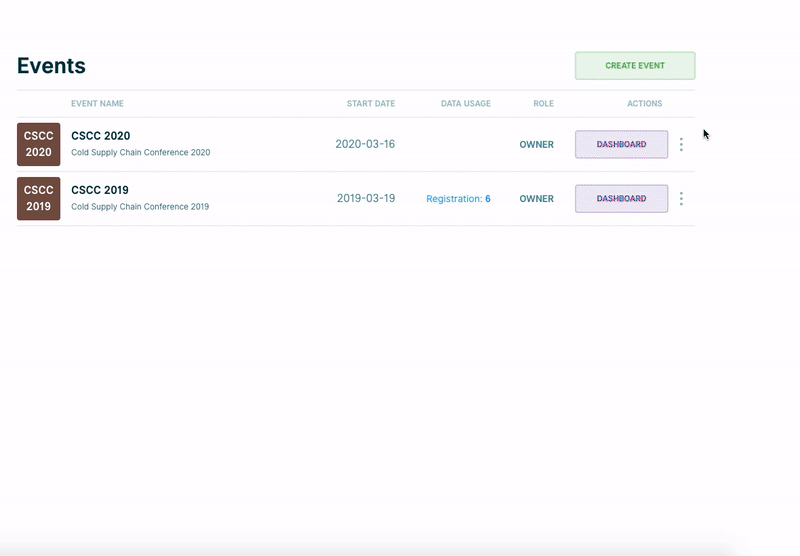
Task: Select the CSCC 2020 event title
Action: click(101, 136)
